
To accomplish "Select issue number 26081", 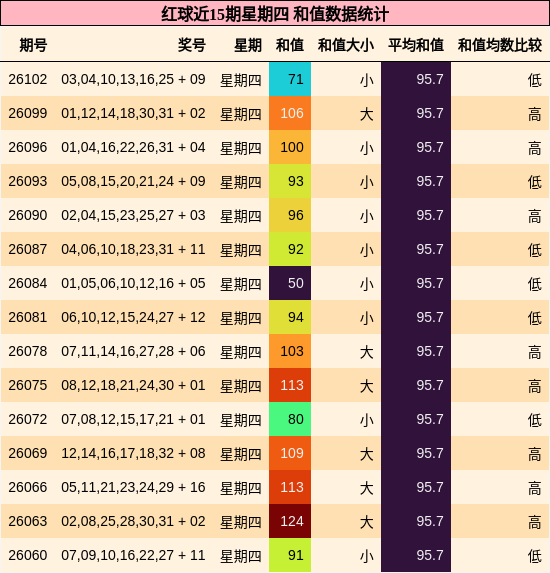I will (x=28, y=317).
